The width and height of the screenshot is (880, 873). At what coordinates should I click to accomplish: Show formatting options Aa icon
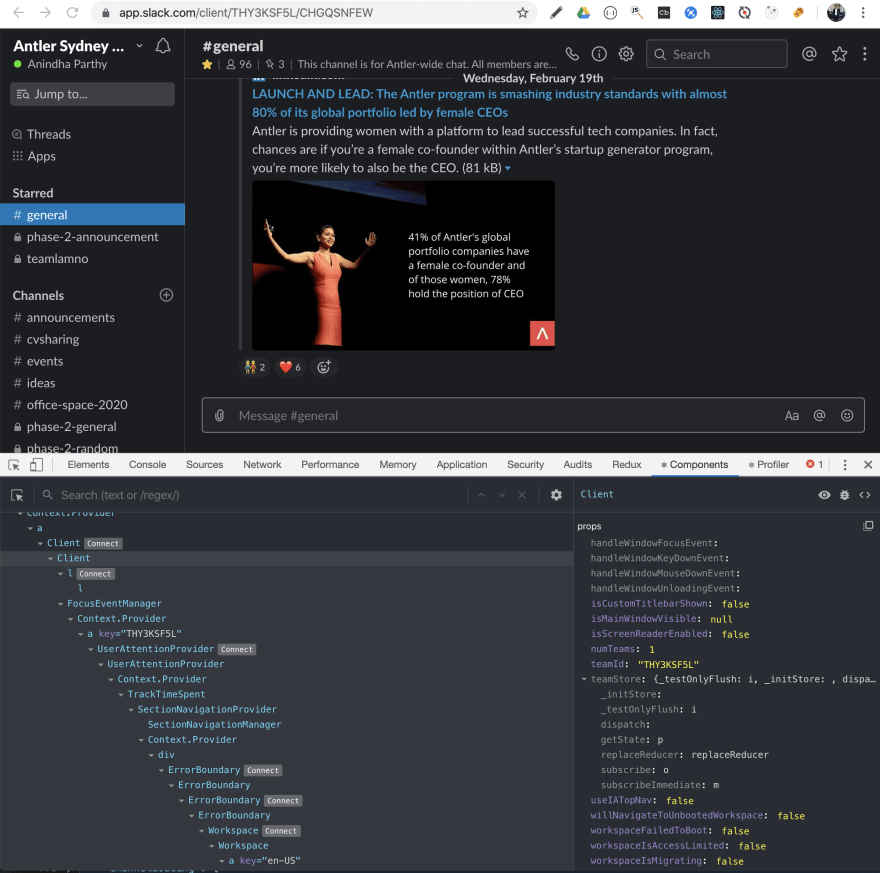click(x=791, y=415)
